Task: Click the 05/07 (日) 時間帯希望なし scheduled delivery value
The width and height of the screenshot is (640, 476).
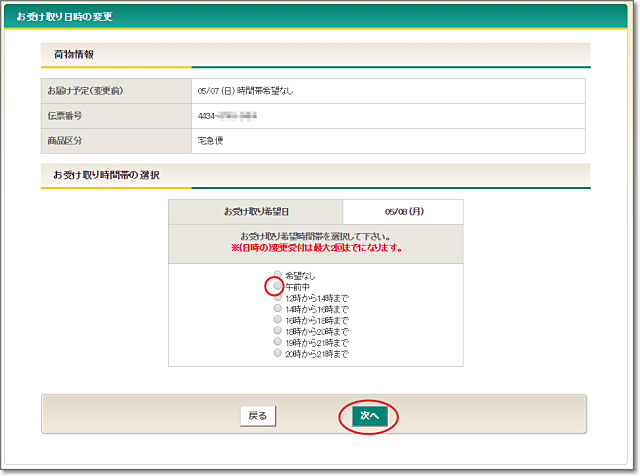Action: (247, 91)
